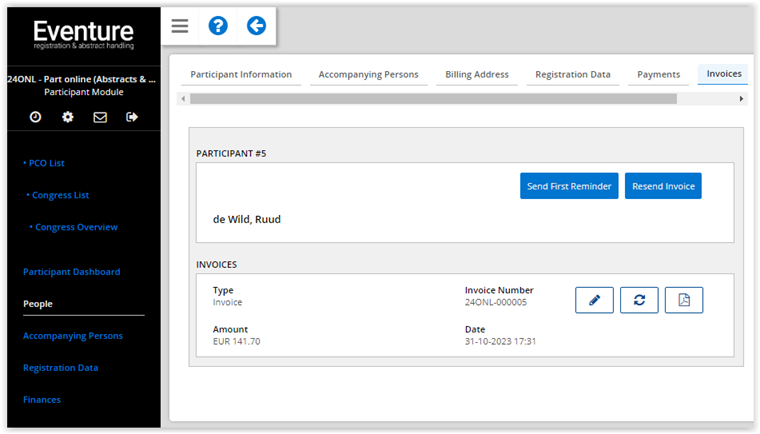
Task: Open settings gear icon in sidebar
Action: [68, 117]
